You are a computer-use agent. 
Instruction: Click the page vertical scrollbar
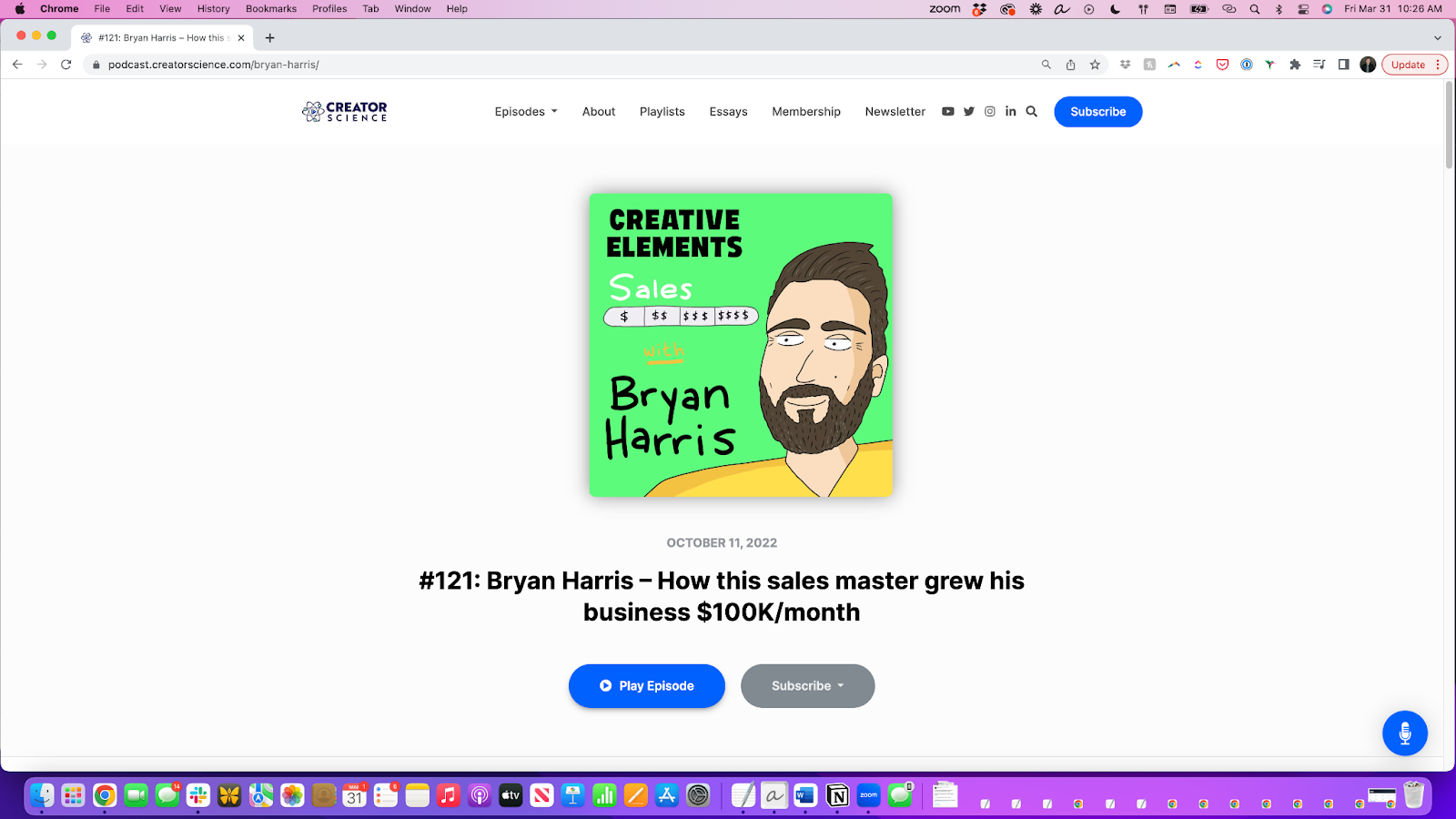[x=1449, y=124]
